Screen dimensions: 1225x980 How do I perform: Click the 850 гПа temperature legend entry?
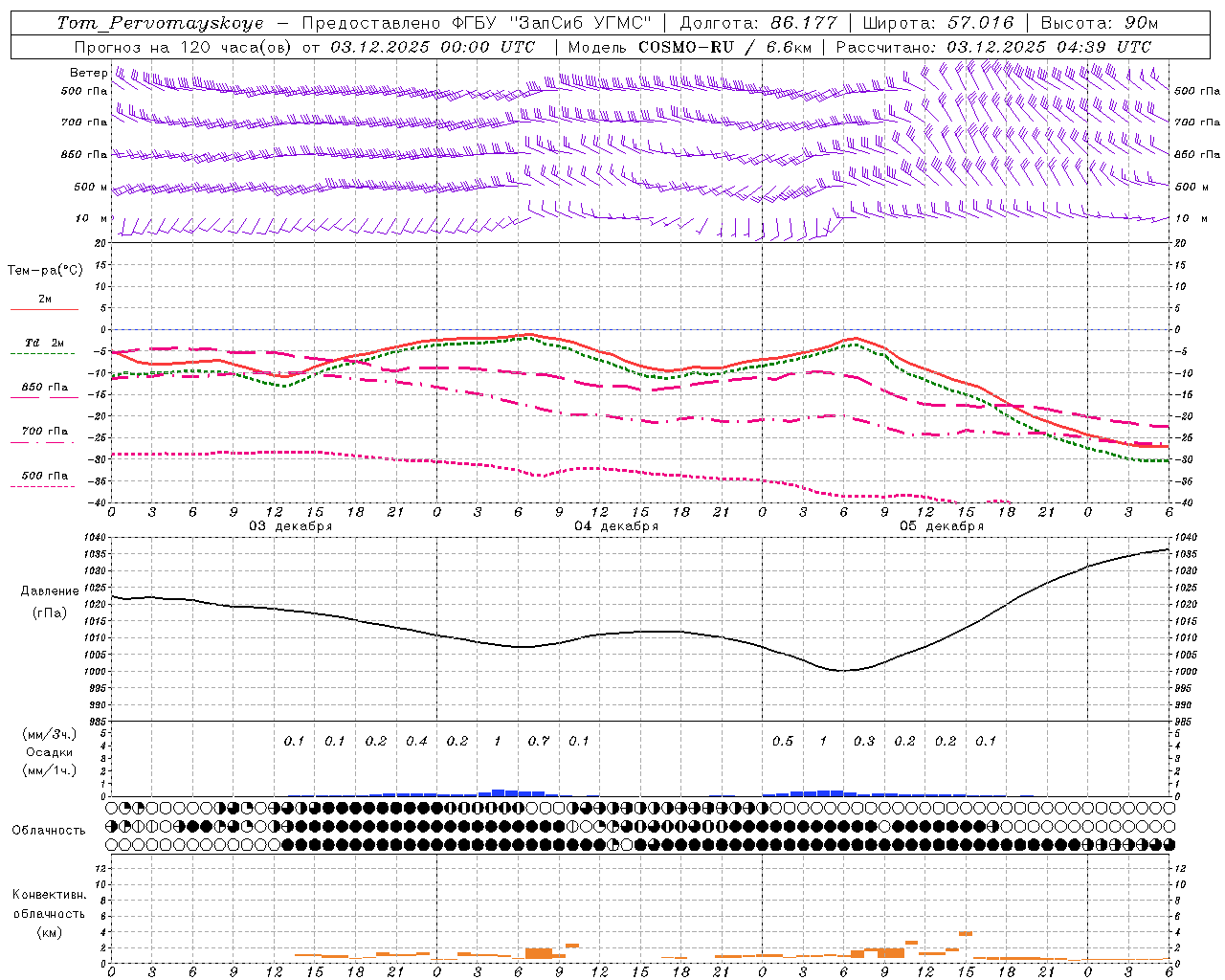(45, 387)
